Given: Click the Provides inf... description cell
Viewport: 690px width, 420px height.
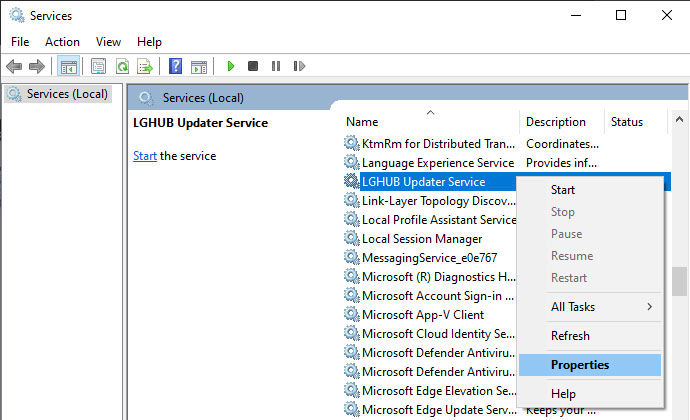Looking at the screenshot, I should click(562, 163).
